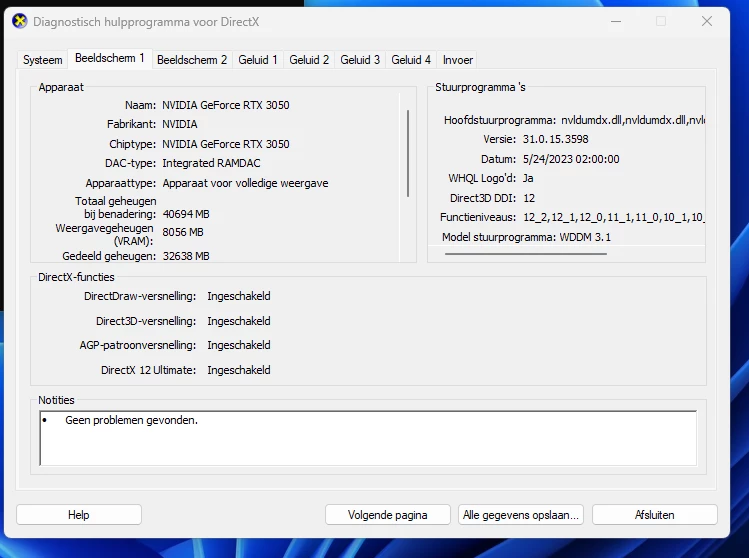
Task: Click the driver version 31.0.15.3598
Action: tap(556, 139)
